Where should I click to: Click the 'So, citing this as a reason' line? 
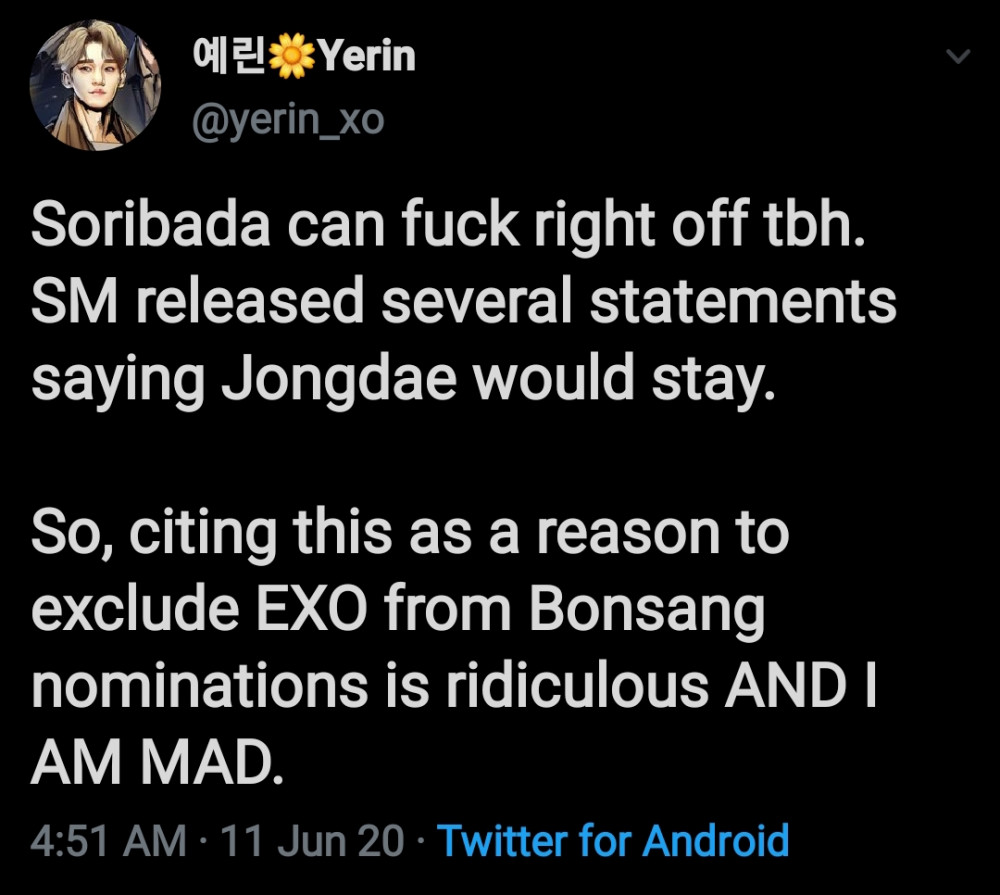[410, 535]
